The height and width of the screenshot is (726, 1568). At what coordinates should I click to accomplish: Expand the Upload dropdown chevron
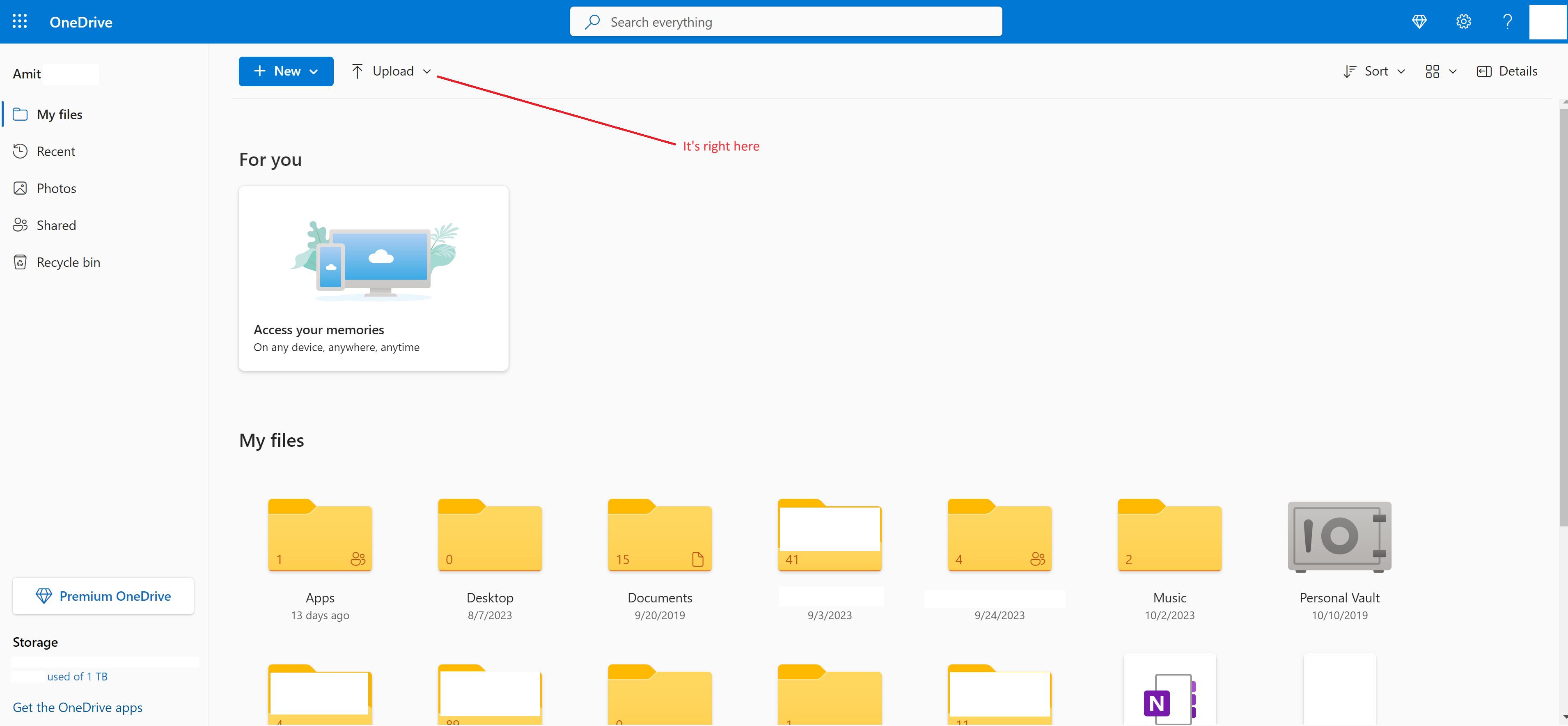pyautogui.click(x=427, y=72)
